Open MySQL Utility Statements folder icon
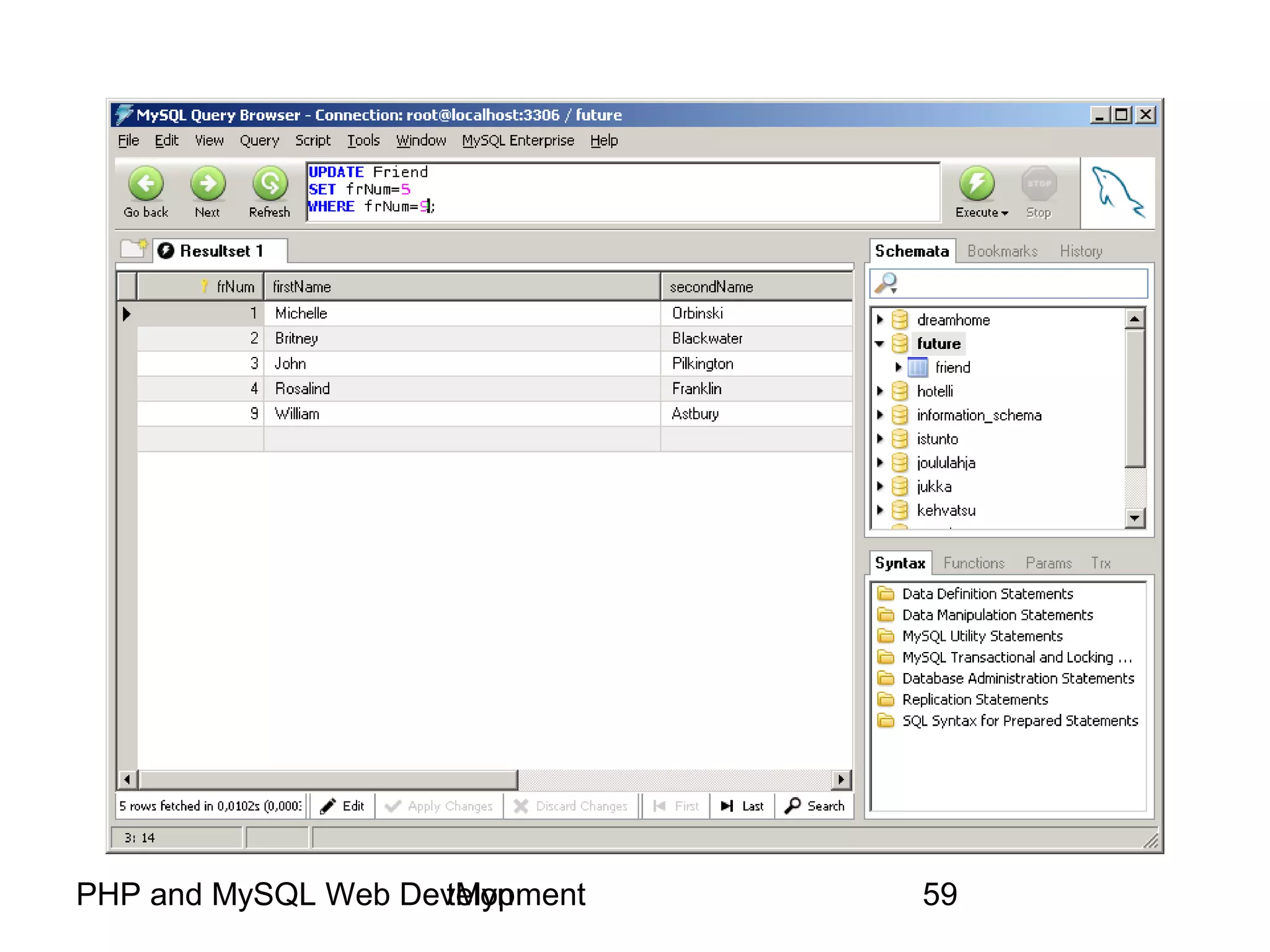This screenshot has width=1270, height=952. [x=886, y=636]
